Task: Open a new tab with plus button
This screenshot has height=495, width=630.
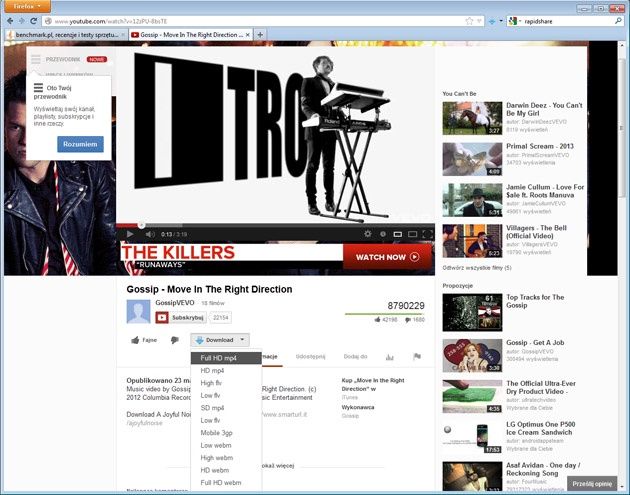Action: (260, 35)
